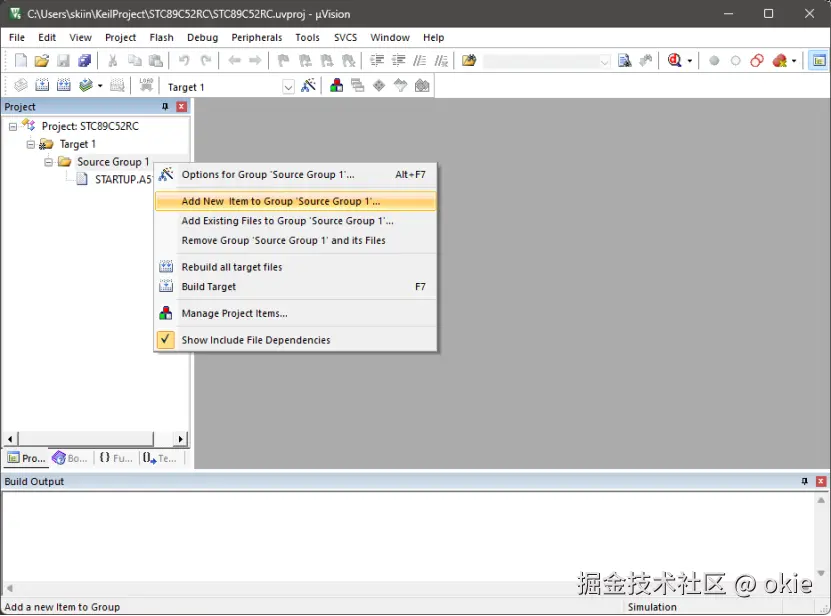Click the Kill All Breakpoints icon
The width and height of the screenshot is (831, 616).
click(x=780, y=60)
